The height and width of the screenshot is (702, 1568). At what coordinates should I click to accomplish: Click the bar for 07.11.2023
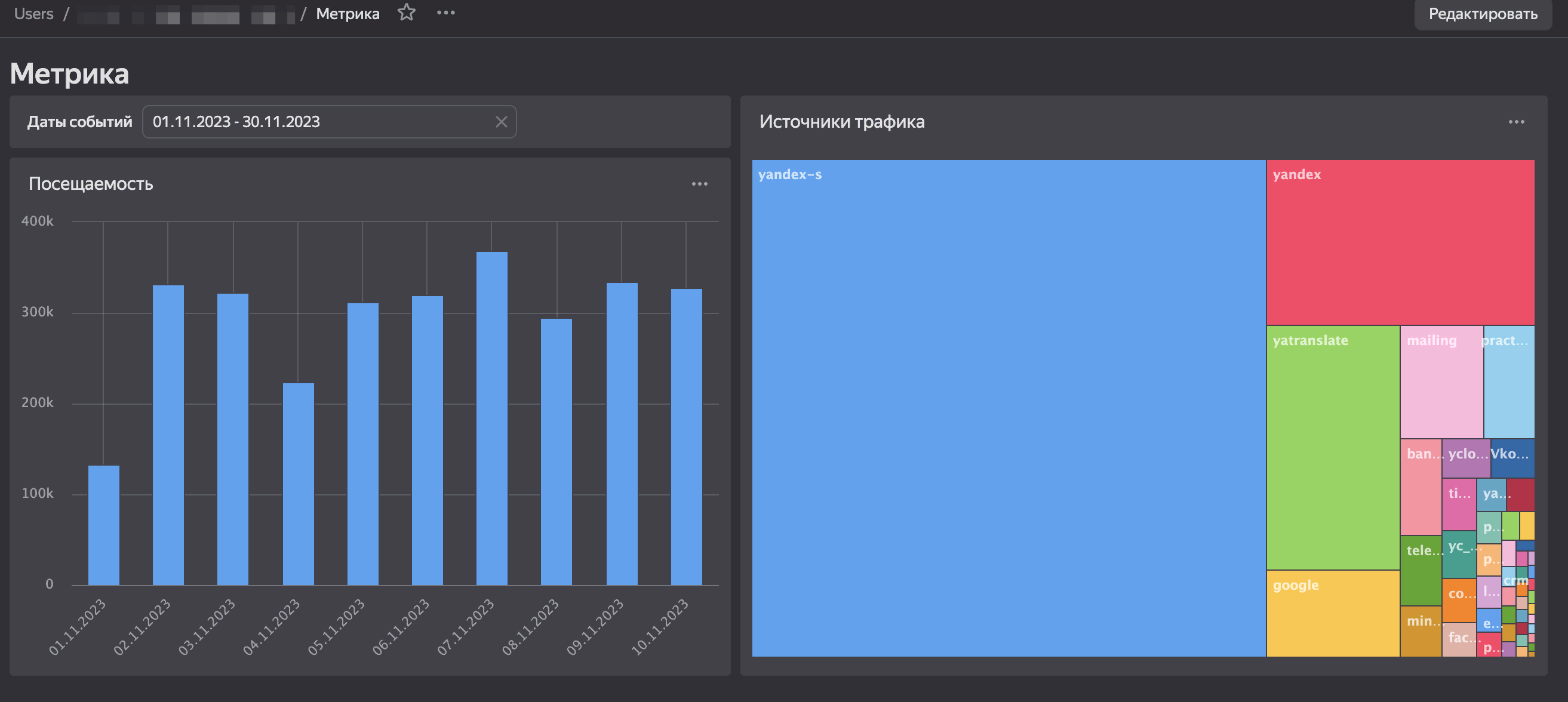pyautogui.click(x=491, y=418)
